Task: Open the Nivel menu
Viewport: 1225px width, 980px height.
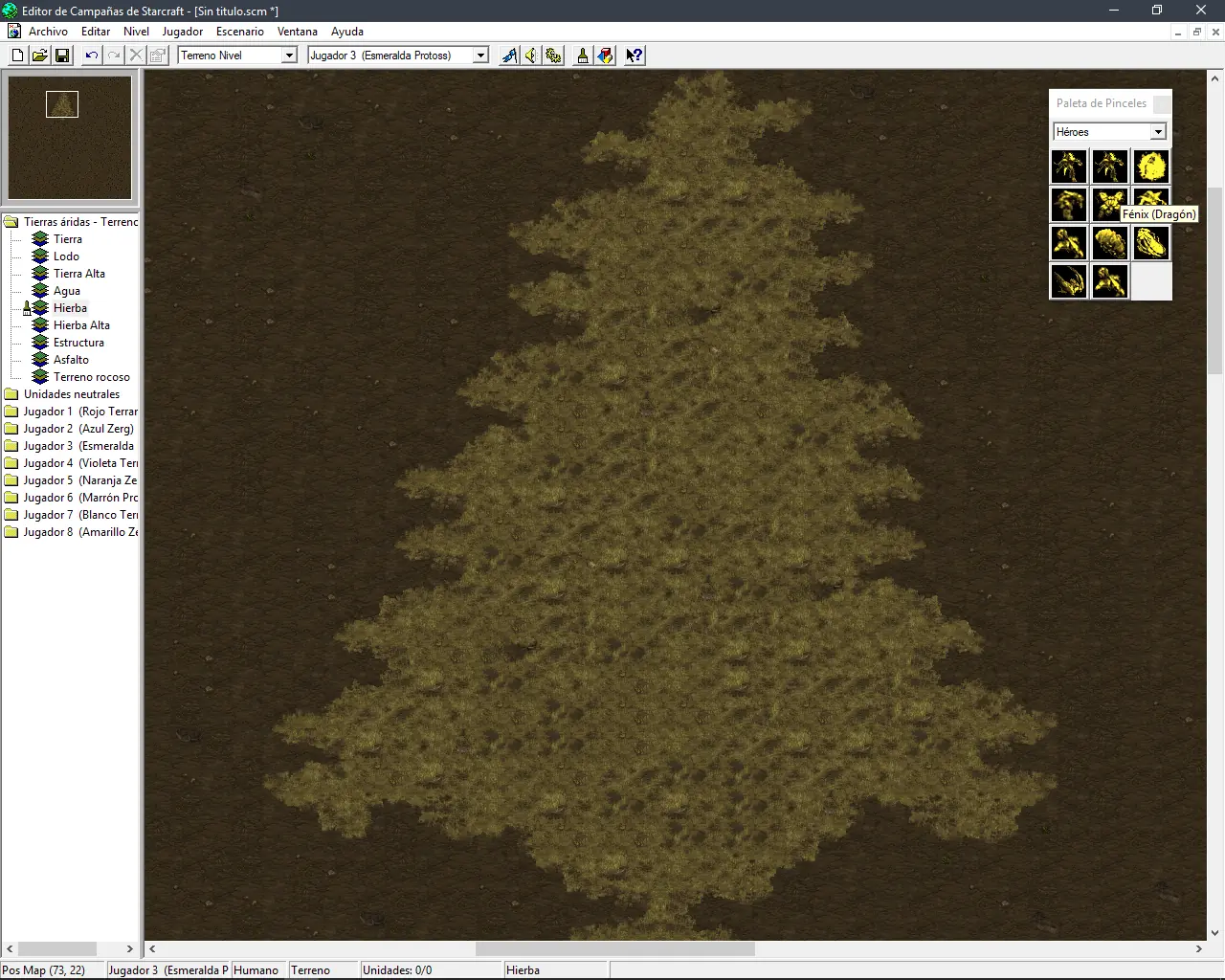Action: pyautogui.click(x=137, y=32)
